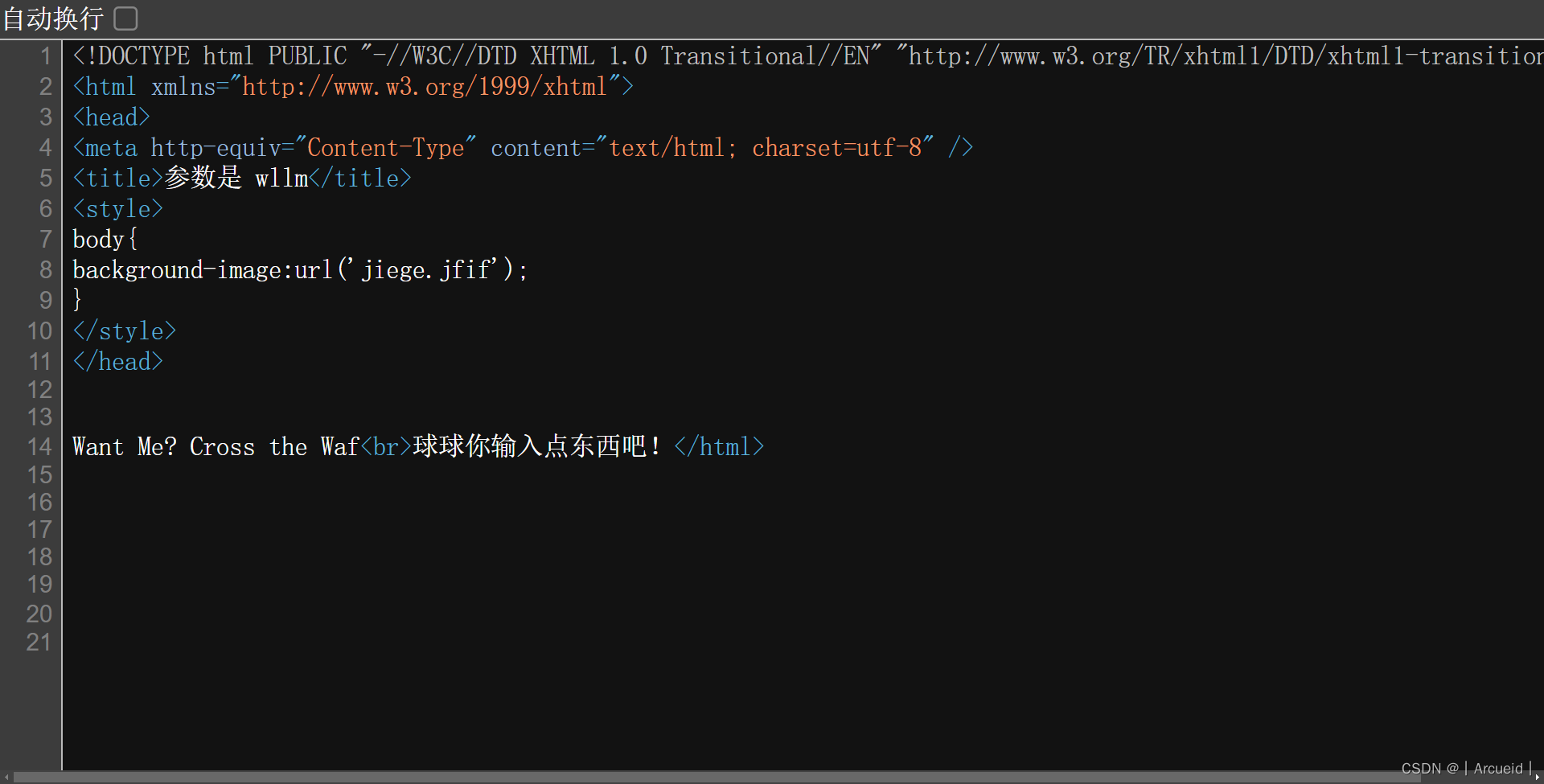This screenshot has width=1544, height=784.
Task: Click the closing </html> tag
Action: (x=719, y=447)
